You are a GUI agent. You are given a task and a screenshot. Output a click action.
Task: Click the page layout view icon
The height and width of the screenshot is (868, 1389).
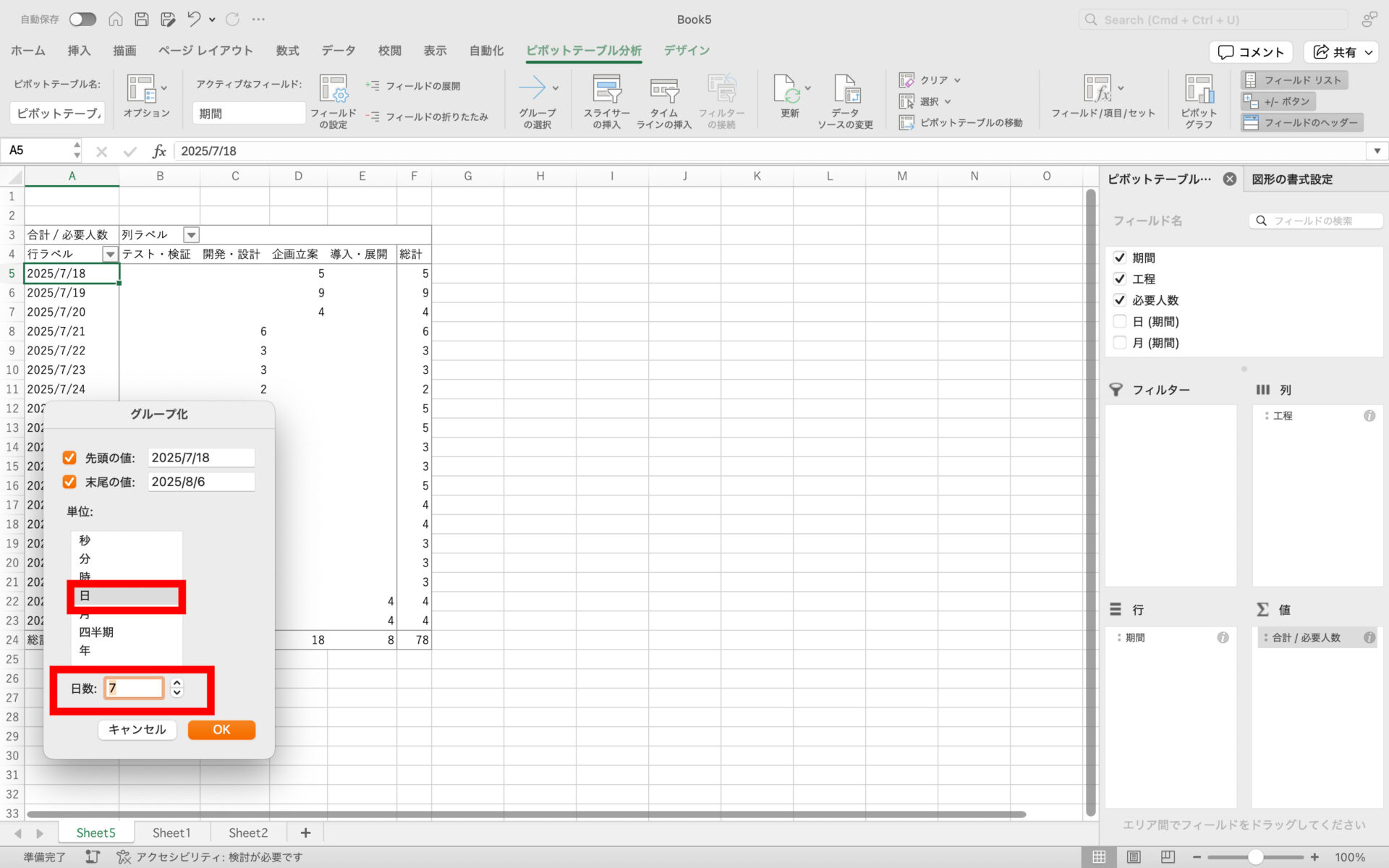tap(1133, 857)
